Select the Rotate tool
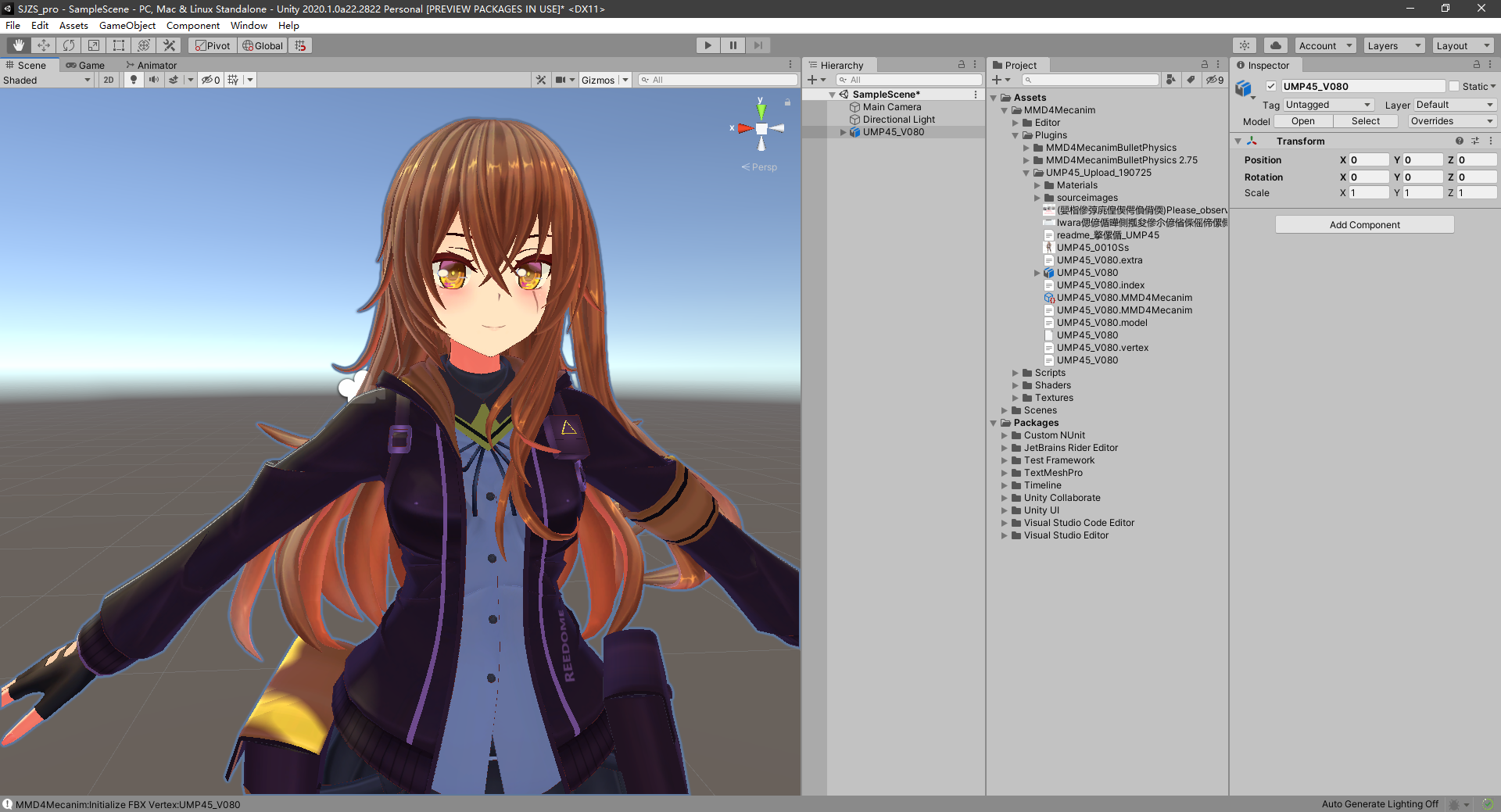The height and width of the screenshot is (812, 1501). click(69, 45)
